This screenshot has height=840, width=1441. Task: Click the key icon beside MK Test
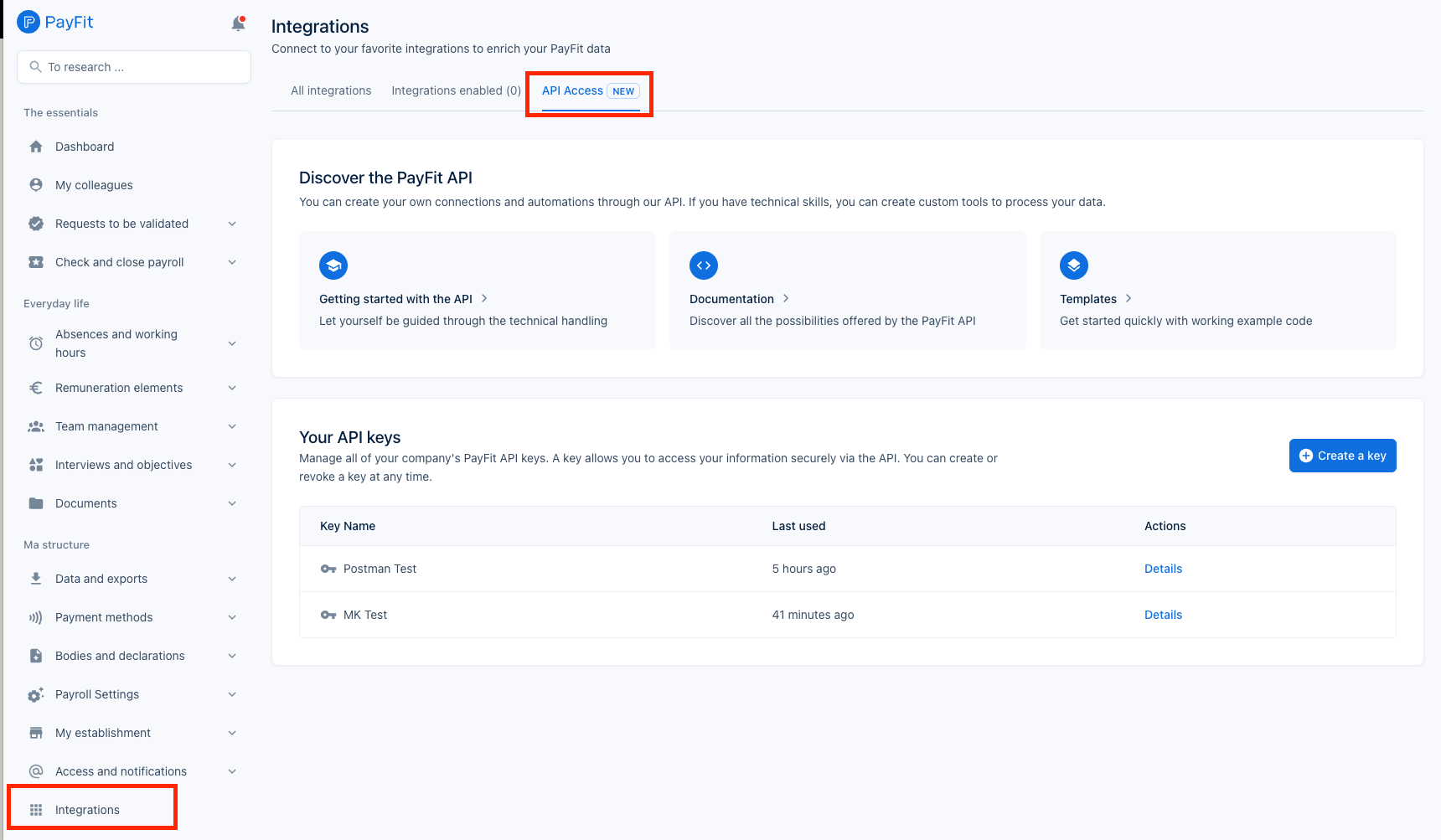click(x=328, y=615)
